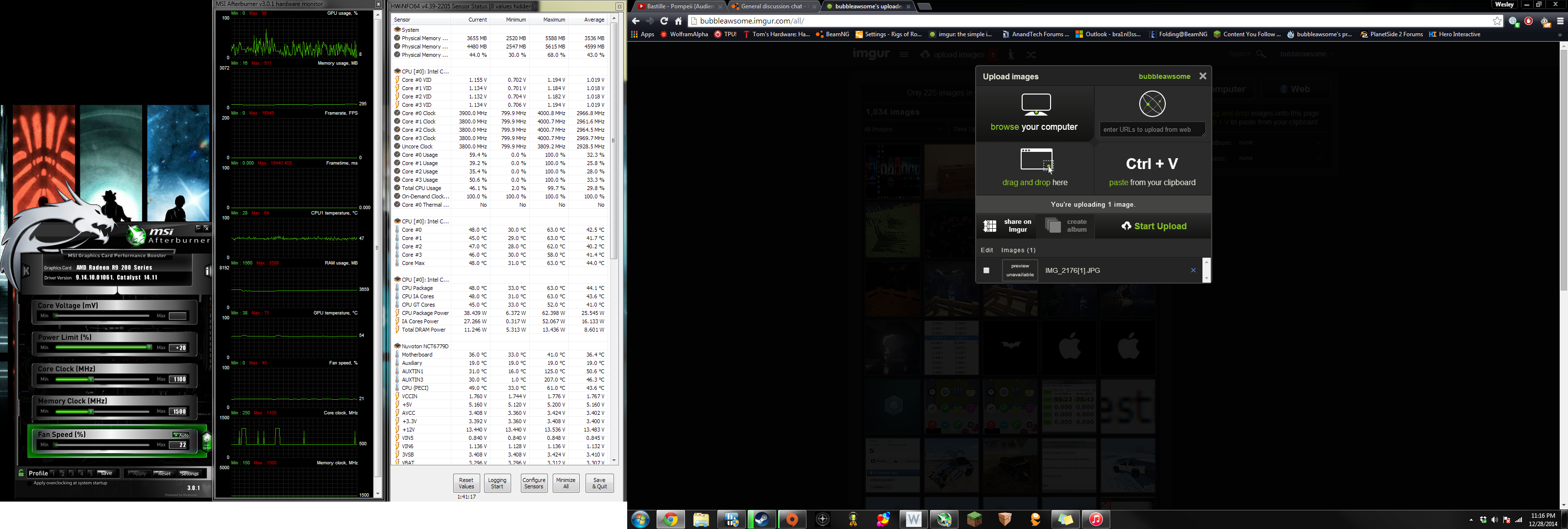
Task: Select the 'CPU Package Power' sensor row
Action: pyautogui.click(x=500, y=313)
